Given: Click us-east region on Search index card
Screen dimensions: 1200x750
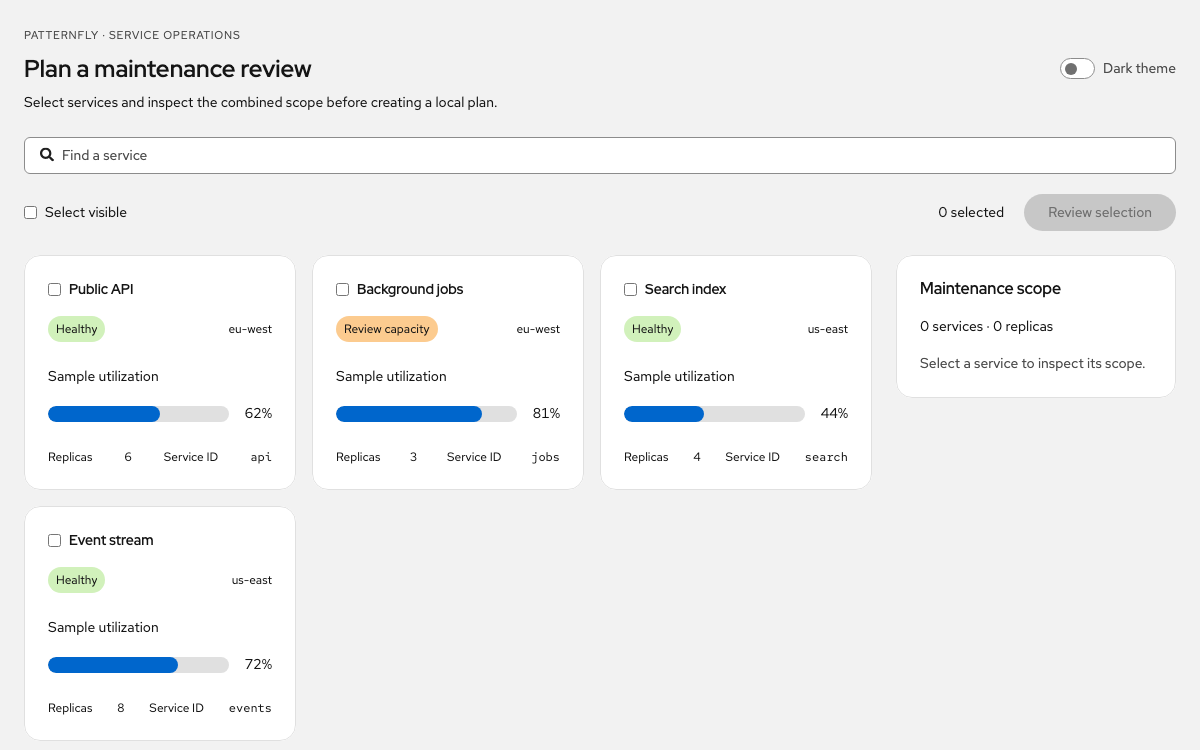Looking at the screenshot, I should pos(828,329).
